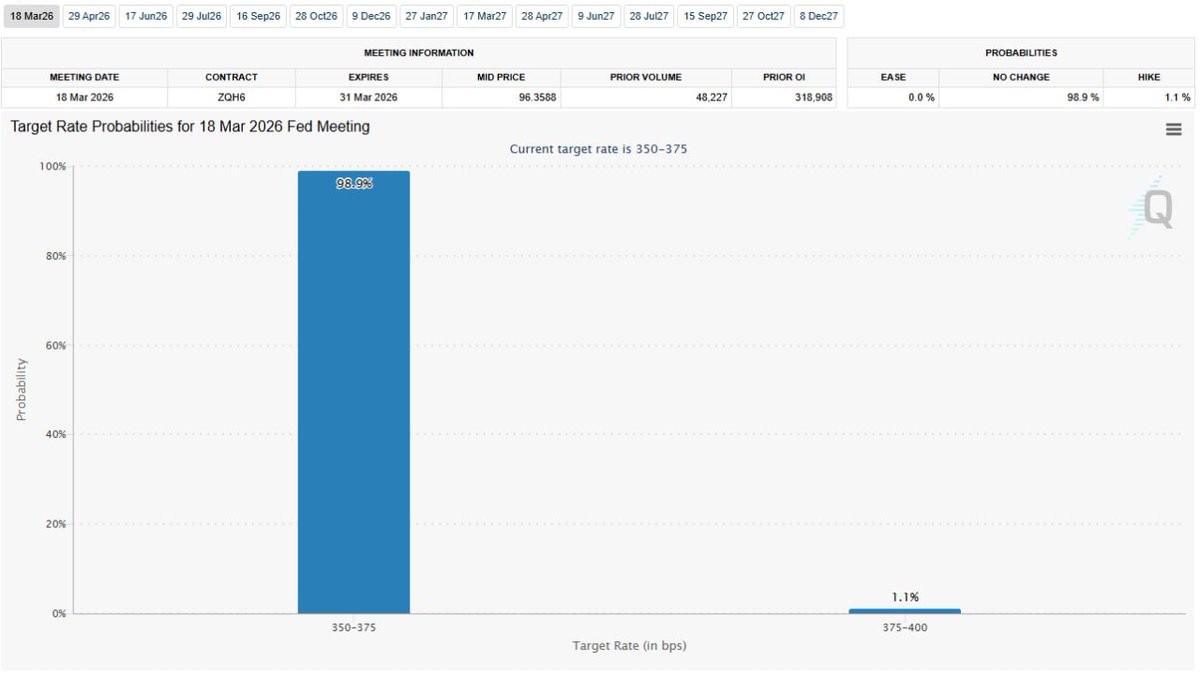Click the 60% y-axis tick label
Image resolution: width=1200 pixels, height=676 pixels.
tap(54, 345)
